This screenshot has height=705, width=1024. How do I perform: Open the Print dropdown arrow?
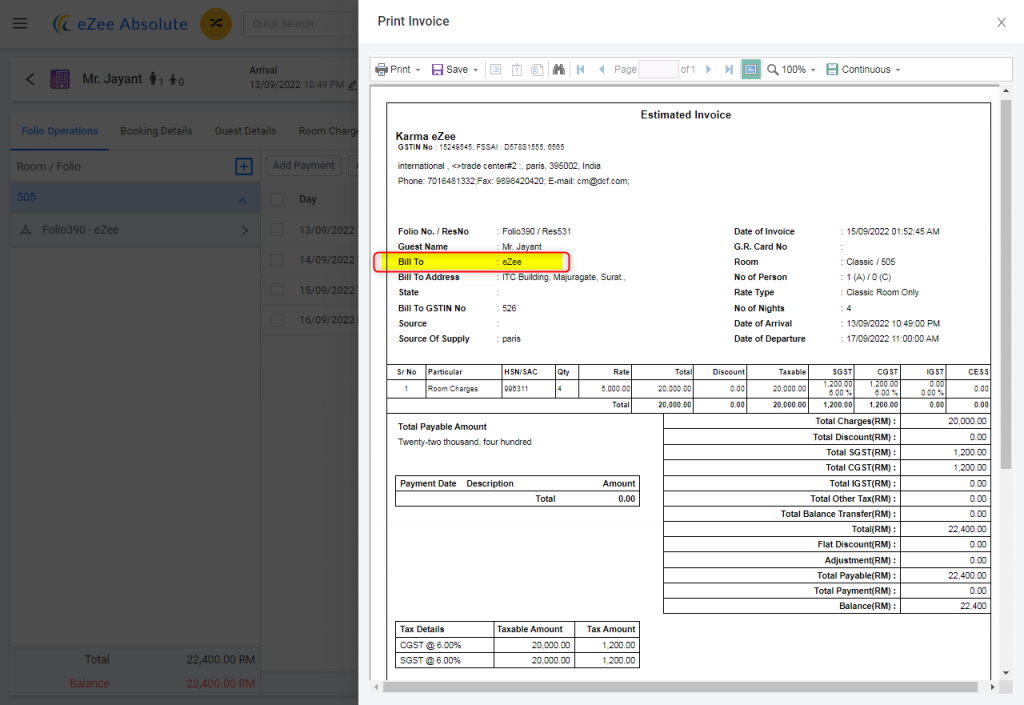pyautogui.click(x=418, y=70)
